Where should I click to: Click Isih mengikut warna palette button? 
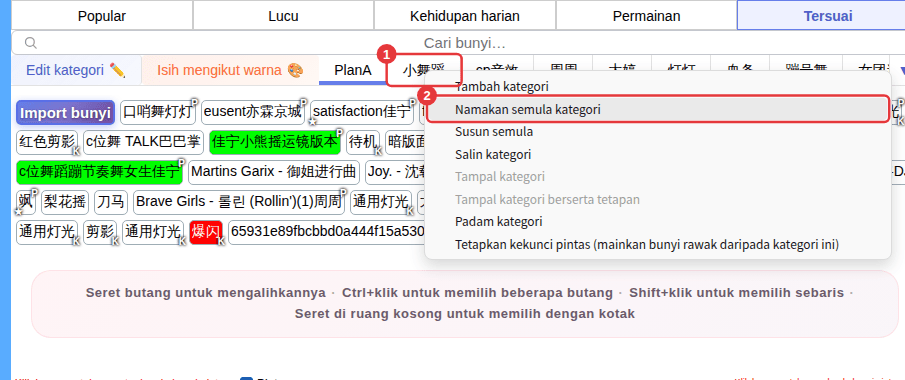tap(230, 70)
